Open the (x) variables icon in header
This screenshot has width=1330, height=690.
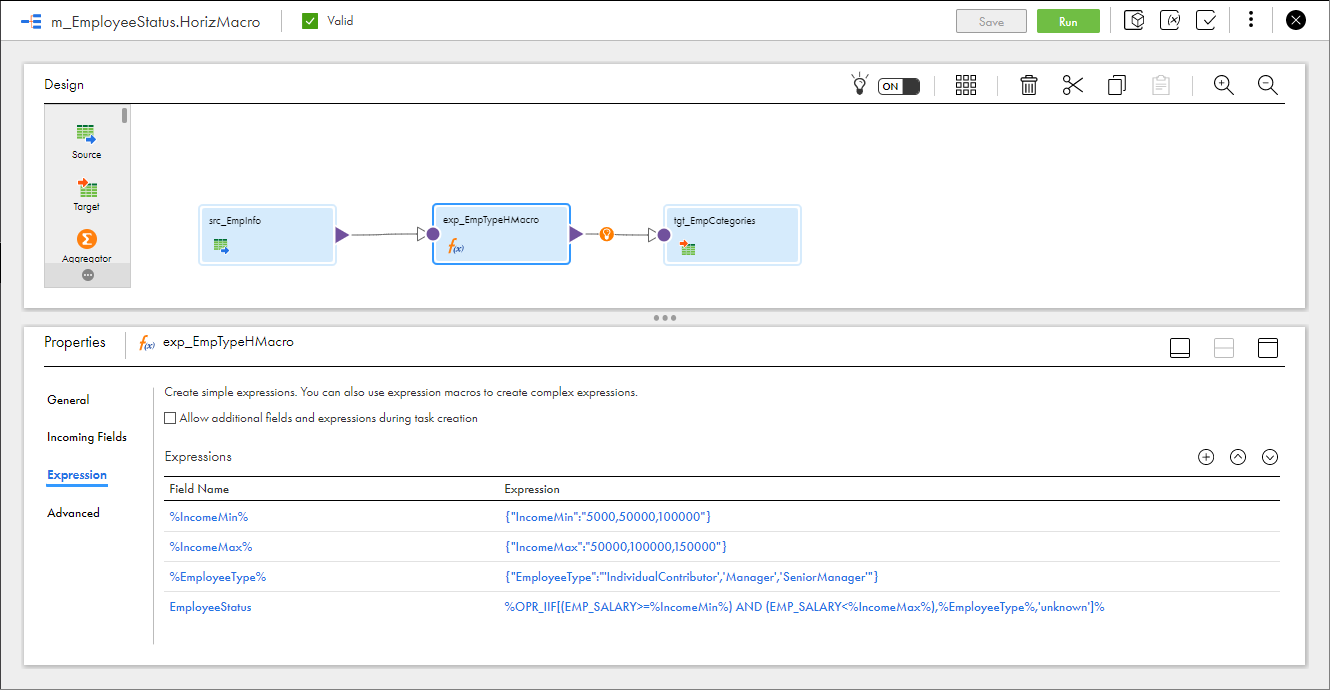1170,21
